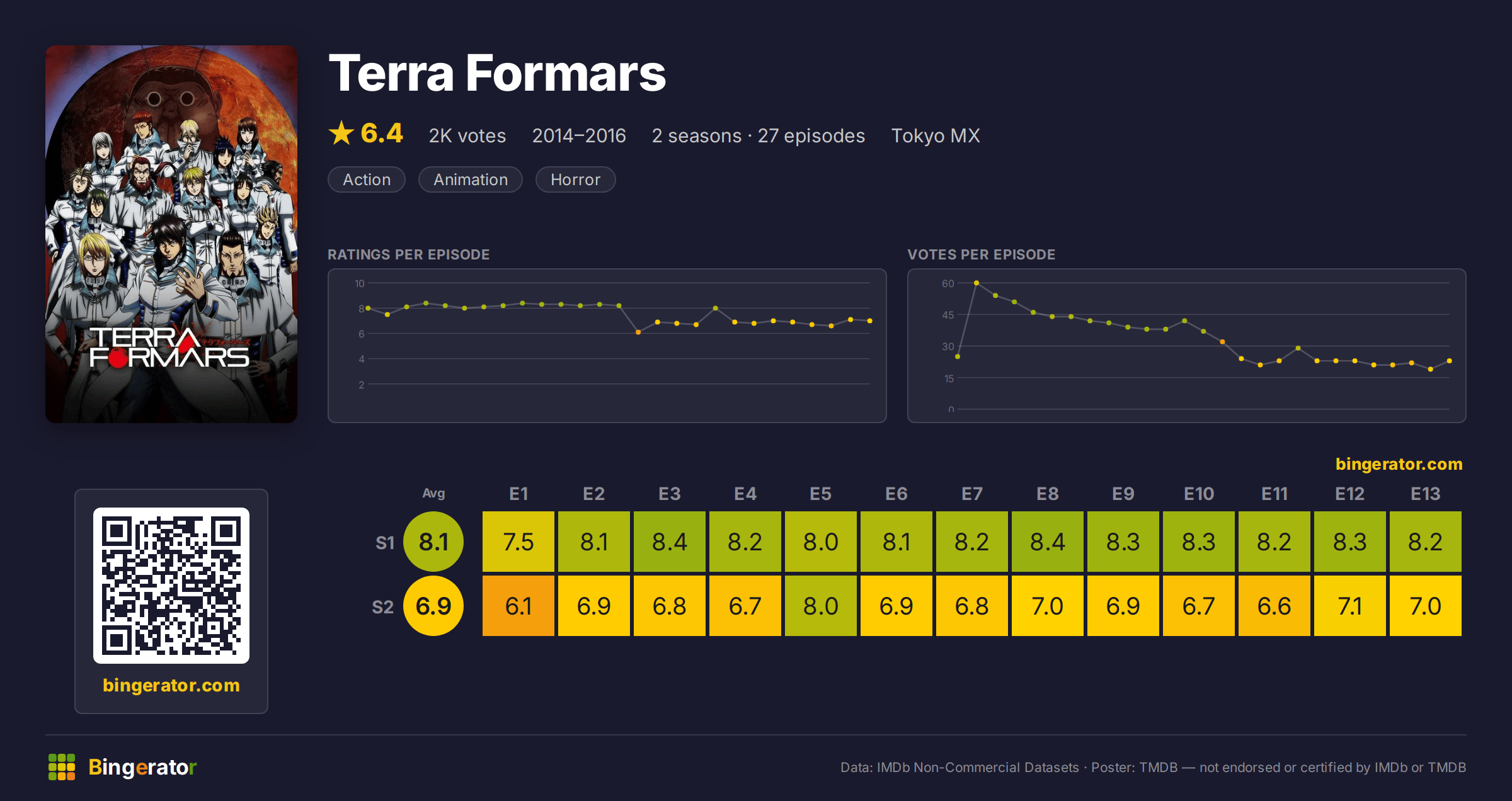The height and width of the screenshot is (801, 1512).
Task: Click the Bingerator grid logo icon
Action: tap(62, 767)
